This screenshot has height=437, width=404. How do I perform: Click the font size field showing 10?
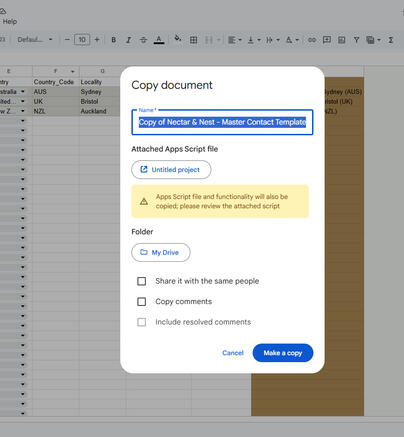tap(82, 40)
